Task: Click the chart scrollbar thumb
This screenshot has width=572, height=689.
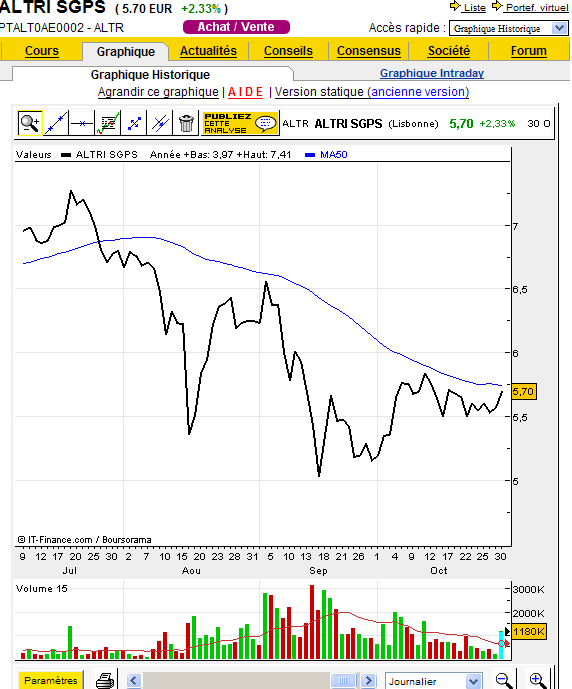Action: [344, 681]
